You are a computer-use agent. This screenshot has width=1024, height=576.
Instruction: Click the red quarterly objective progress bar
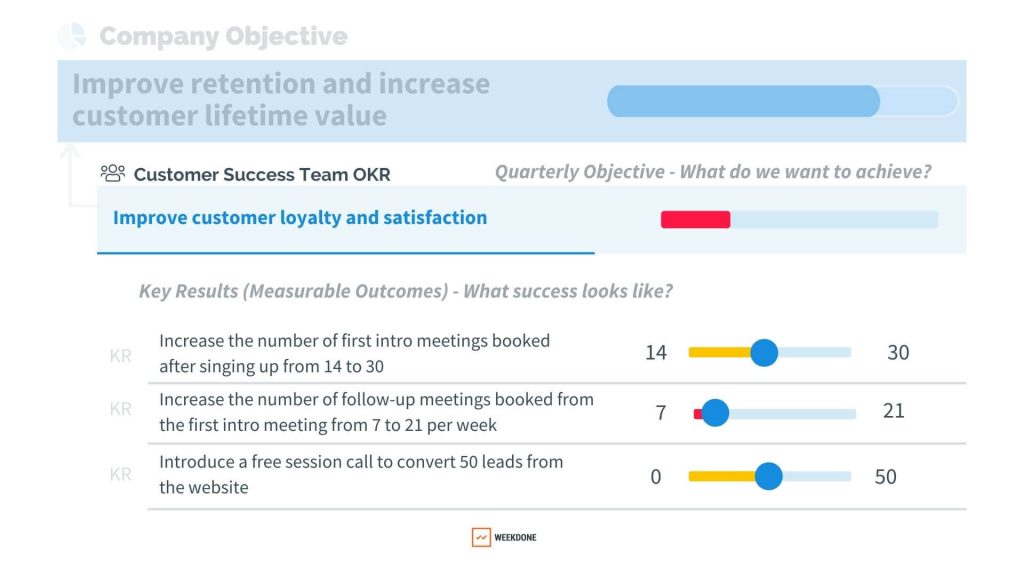(696, 219)
